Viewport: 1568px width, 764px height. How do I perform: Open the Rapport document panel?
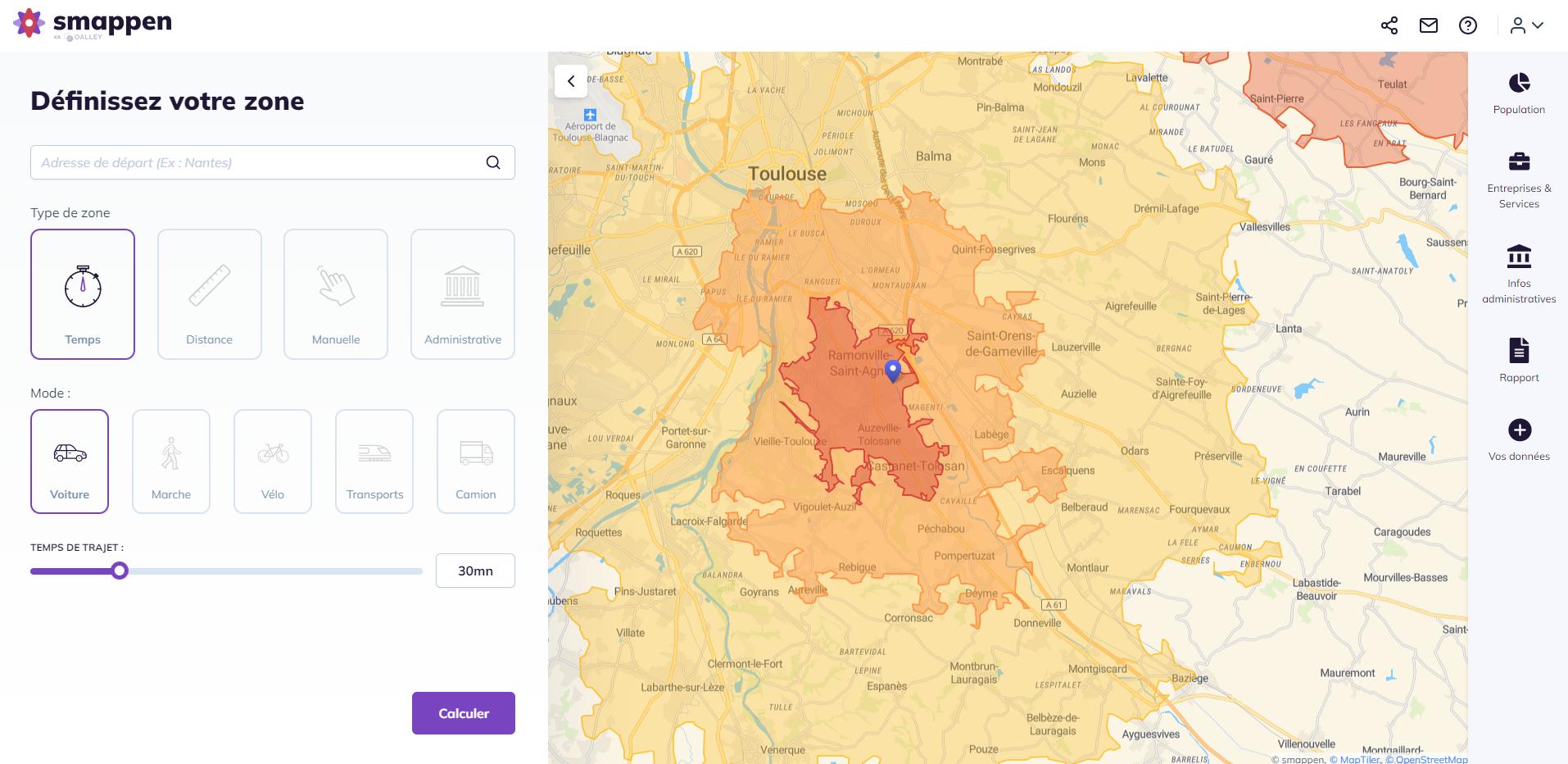1519,360
